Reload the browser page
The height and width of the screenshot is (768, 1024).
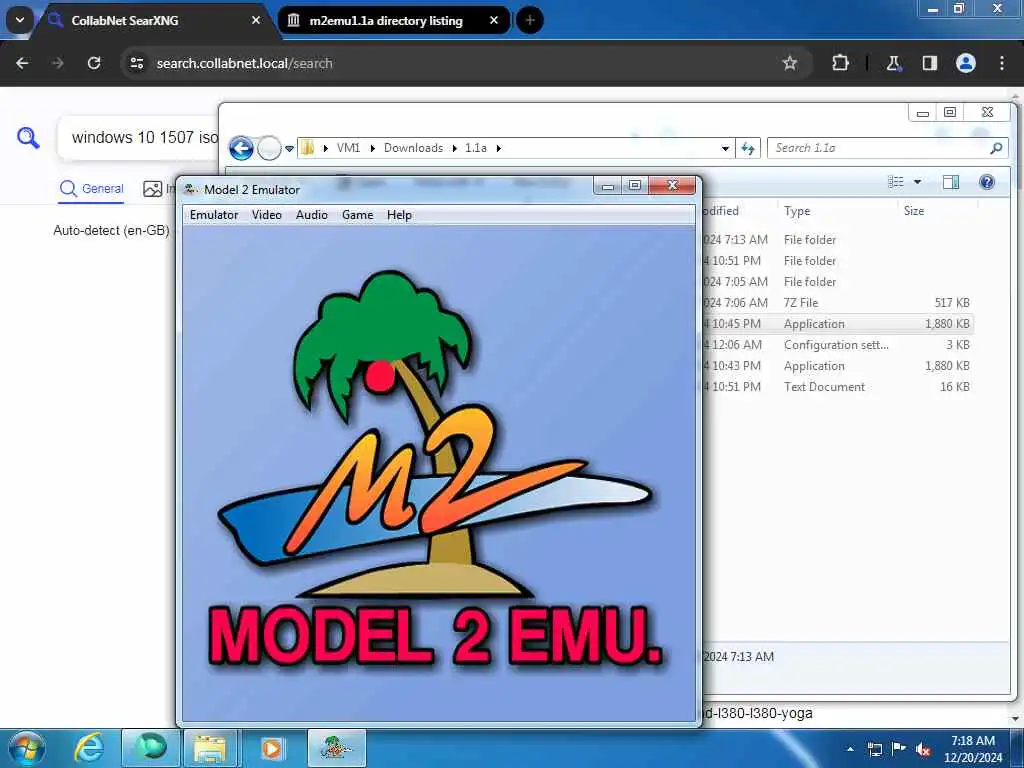tap(94, 63)
